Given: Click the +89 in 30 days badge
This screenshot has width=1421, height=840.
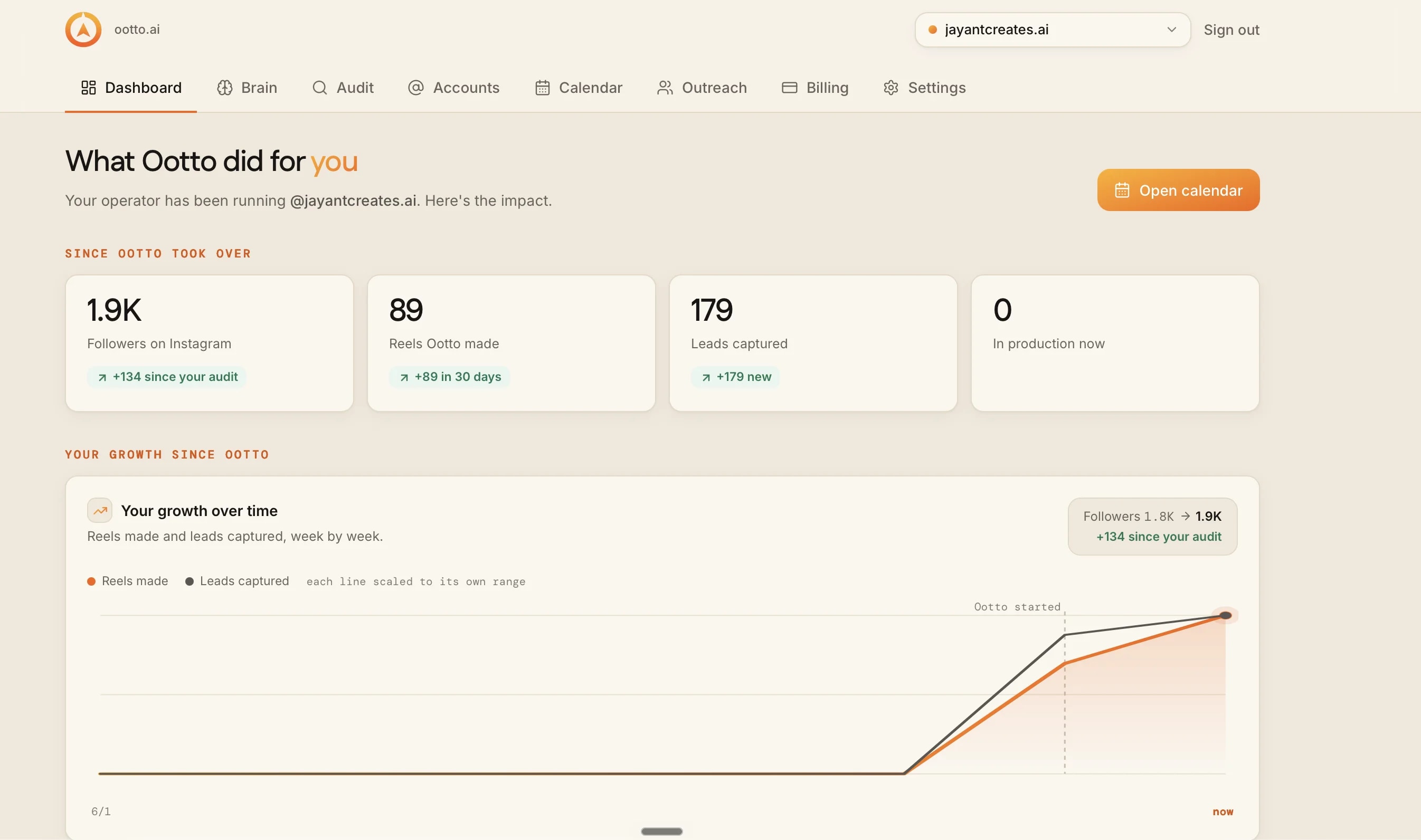Looking at the screenshot, I should point(450,377).
